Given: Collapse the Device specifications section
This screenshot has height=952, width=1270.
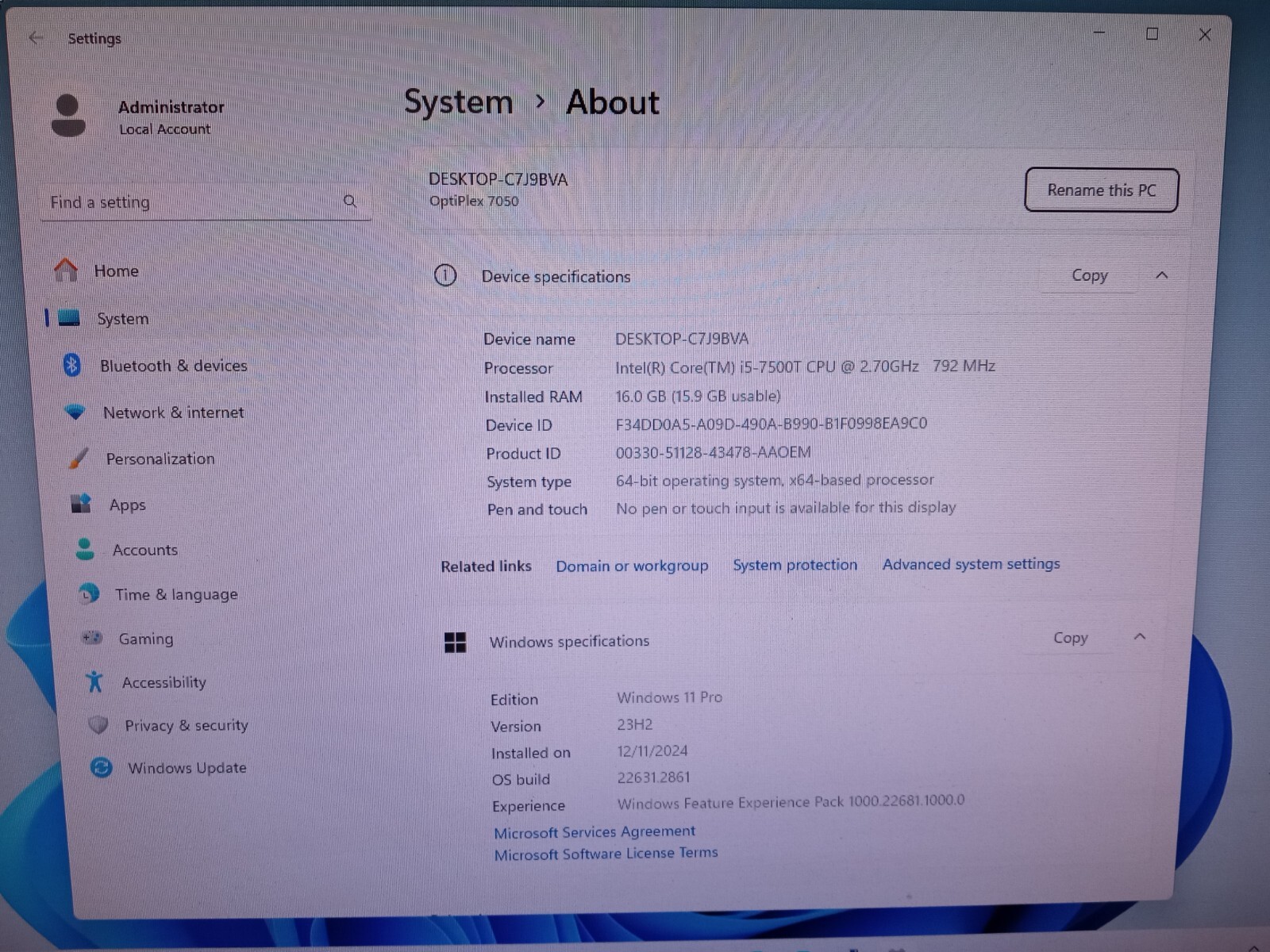Looking at the screenshot, I should (1162, 274).
